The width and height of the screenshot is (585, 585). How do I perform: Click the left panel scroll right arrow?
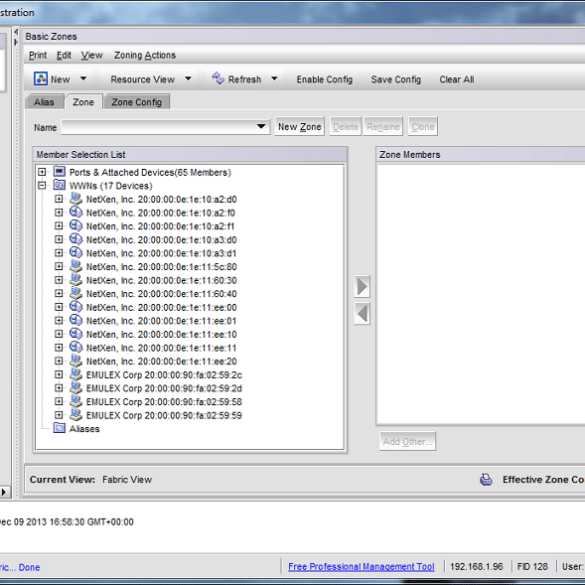pos(3,492)
